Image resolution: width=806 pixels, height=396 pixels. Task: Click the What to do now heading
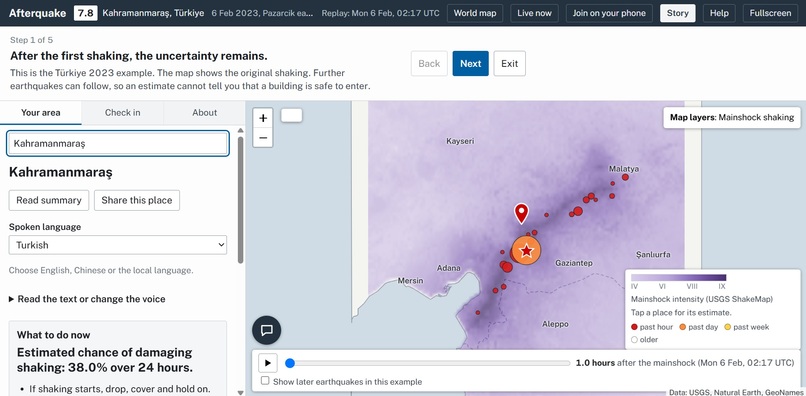tap(53, 335)
